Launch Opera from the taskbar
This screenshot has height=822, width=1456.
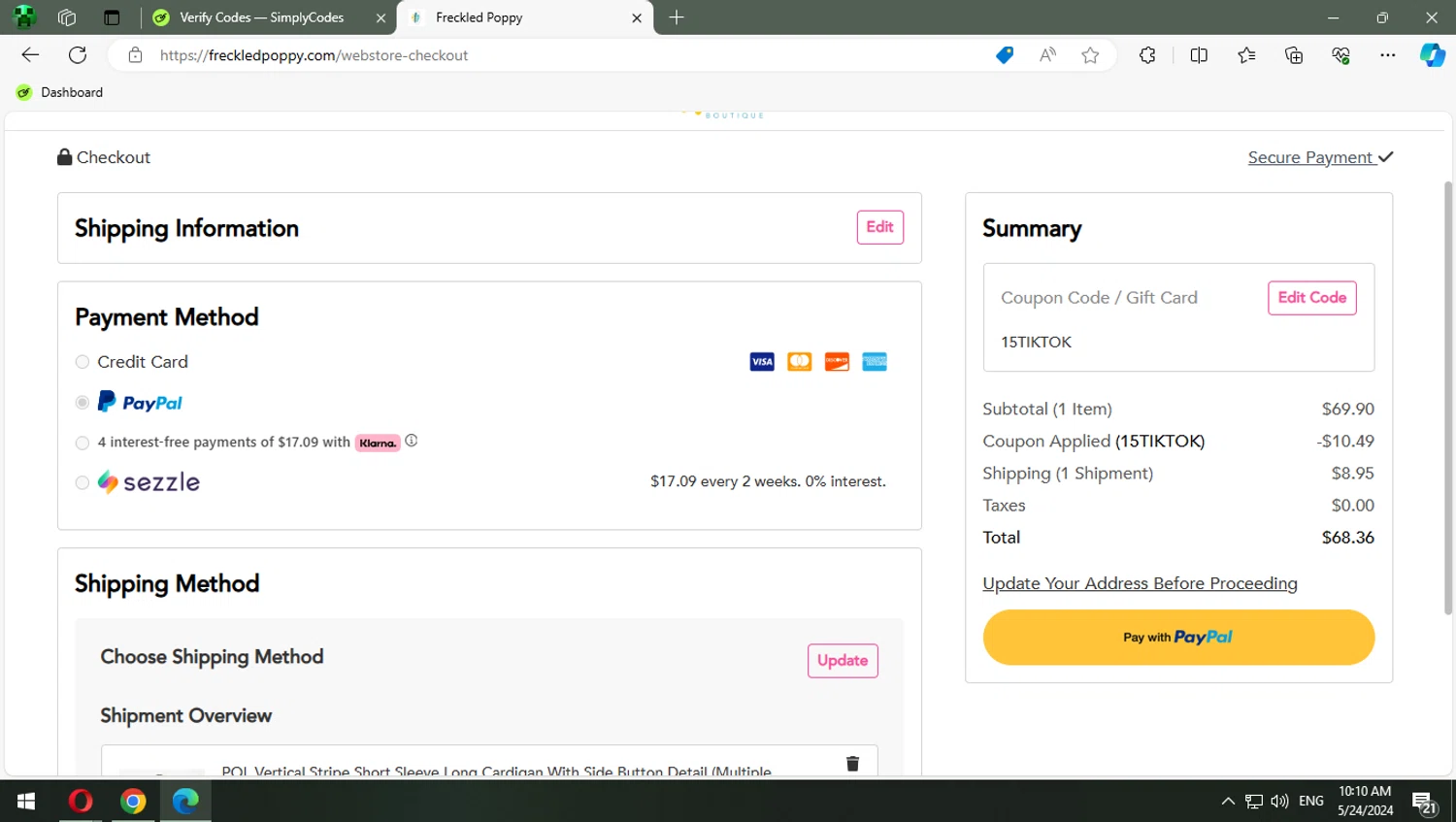tap(81, 801)
